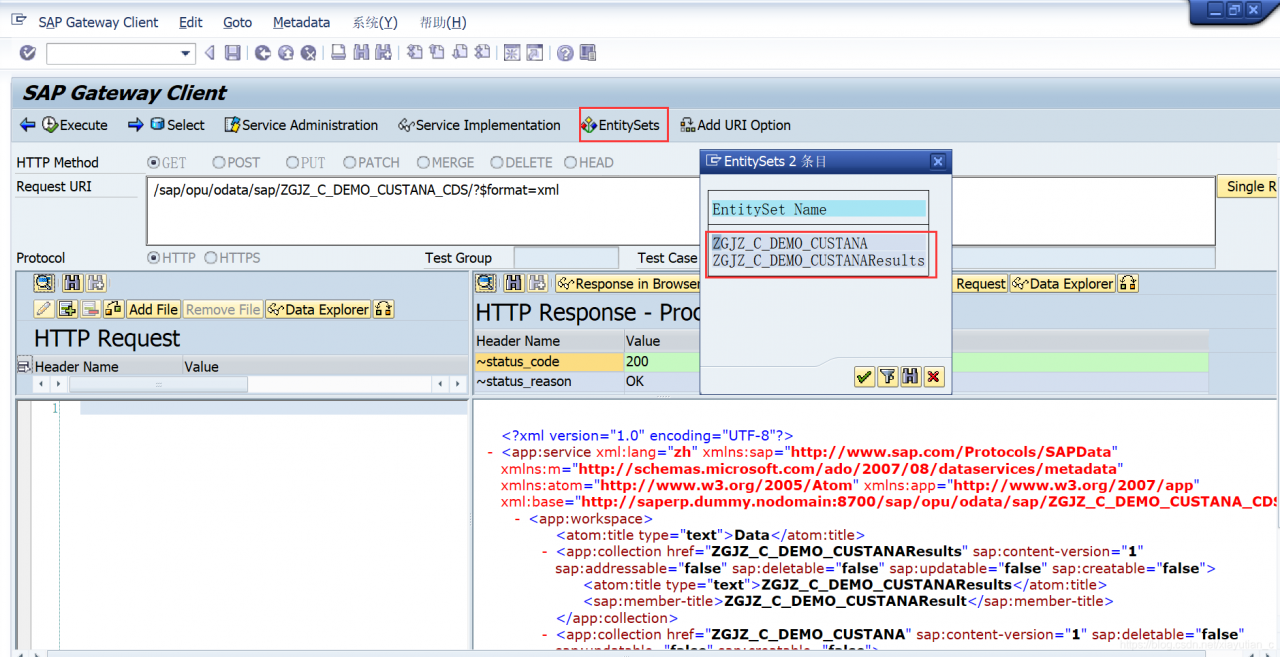Screen dimensions: 1280x657
Task: Open Service Implementation
Action: (x=479, y=125)
